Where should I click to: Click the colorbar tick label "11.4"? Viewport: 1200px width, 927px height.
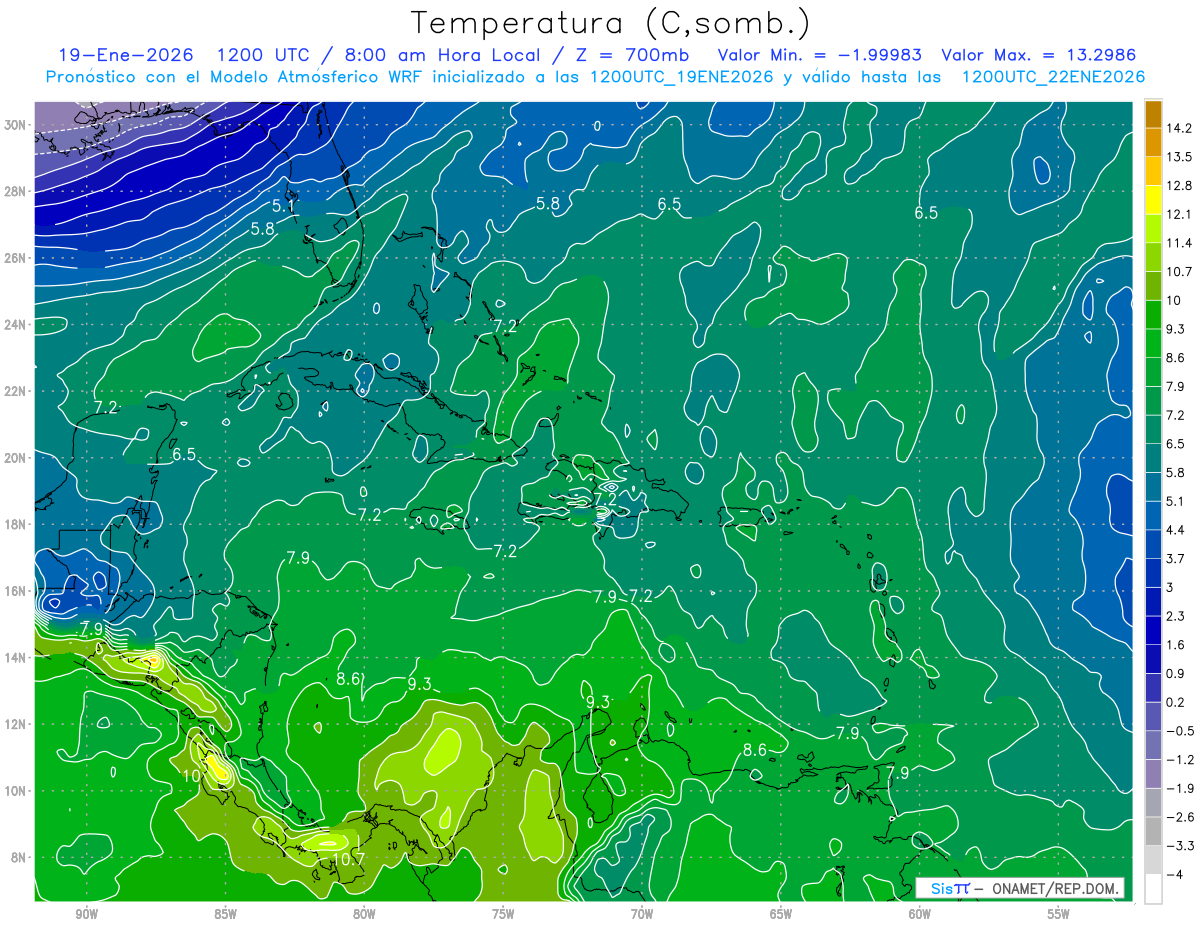[1179, 243]
